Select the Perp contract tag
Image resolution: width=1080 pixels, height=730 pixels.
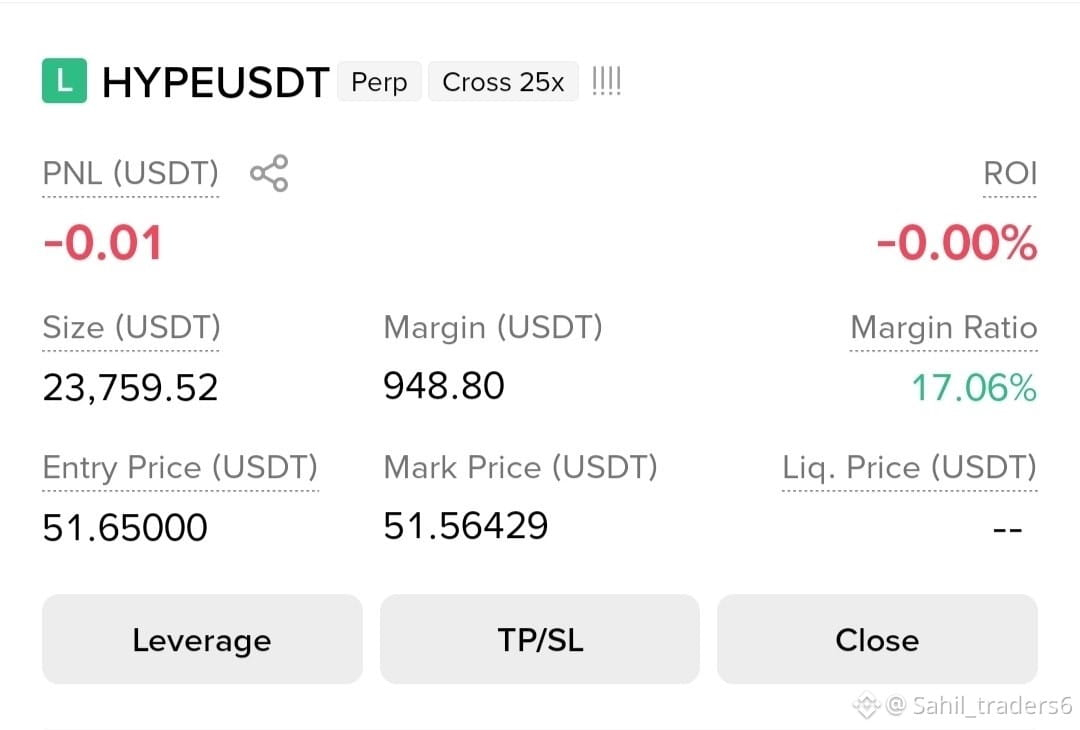(x=379, y=82)
